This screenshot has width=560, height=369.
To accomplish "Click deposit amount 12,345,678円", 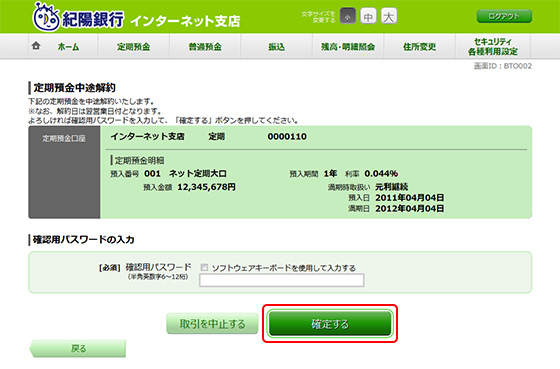I will [x=206, y=187].
